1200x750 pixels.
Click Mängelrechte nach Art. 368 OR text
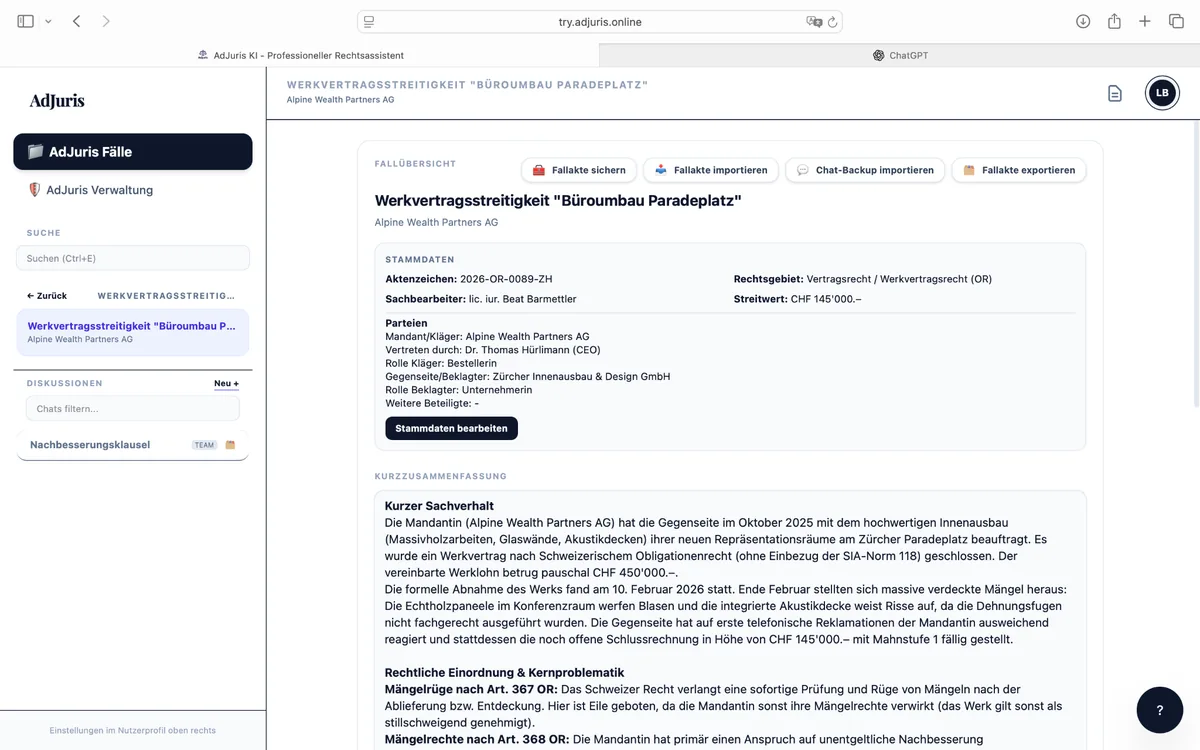point(477,739)
